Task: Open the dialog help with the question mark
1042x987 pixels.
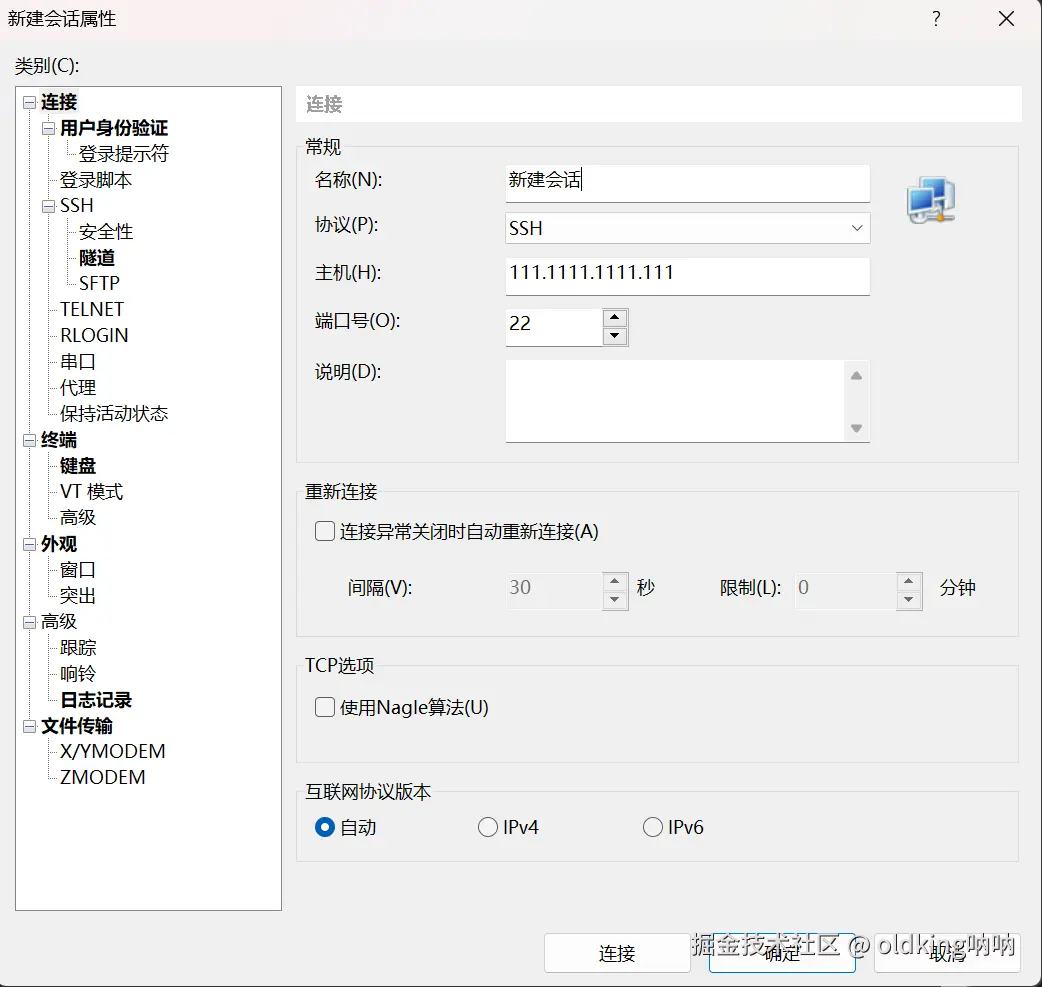Action: pyautogui.click(x=936, y=18)
